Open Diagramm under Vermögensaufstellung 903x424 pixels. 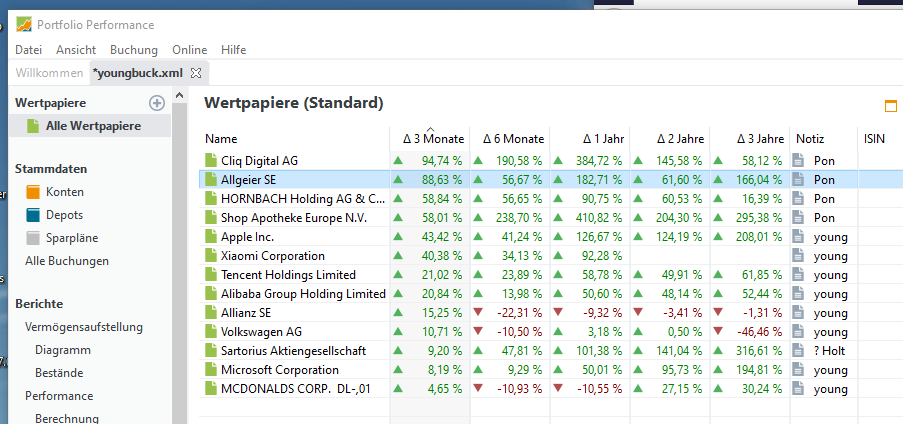[63, 350]
